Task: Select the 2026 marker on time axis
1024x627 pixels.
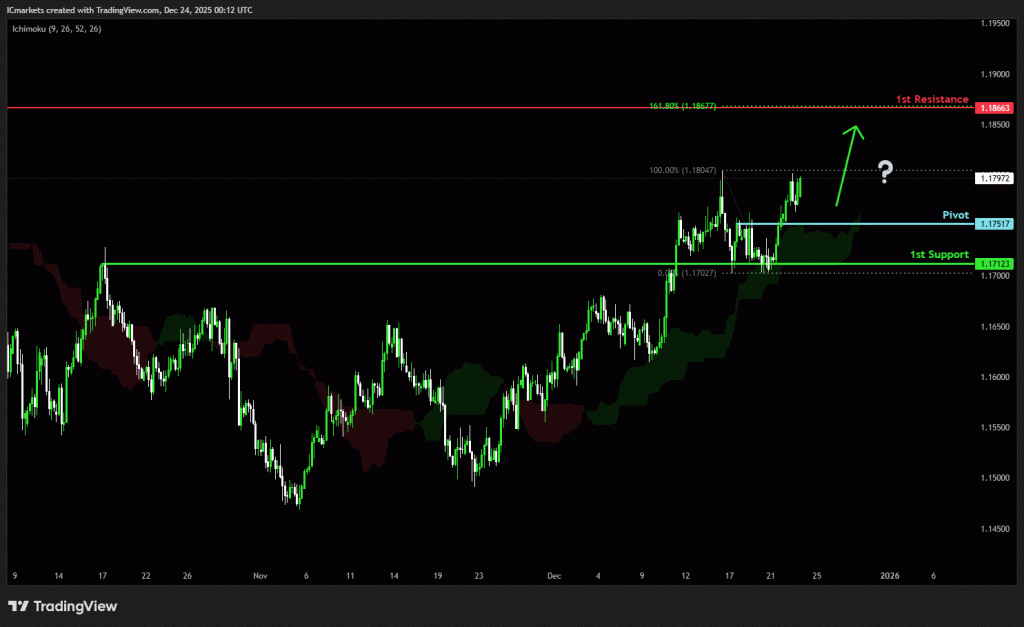Action: click(889, 576)
